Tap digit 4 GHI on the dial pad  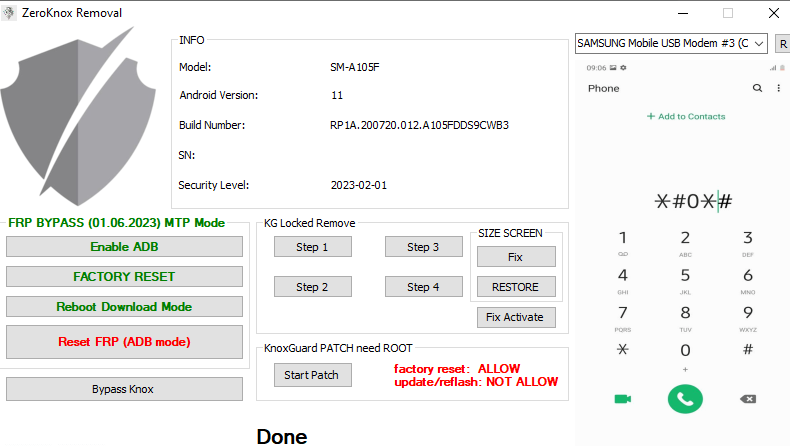point(623,280)
